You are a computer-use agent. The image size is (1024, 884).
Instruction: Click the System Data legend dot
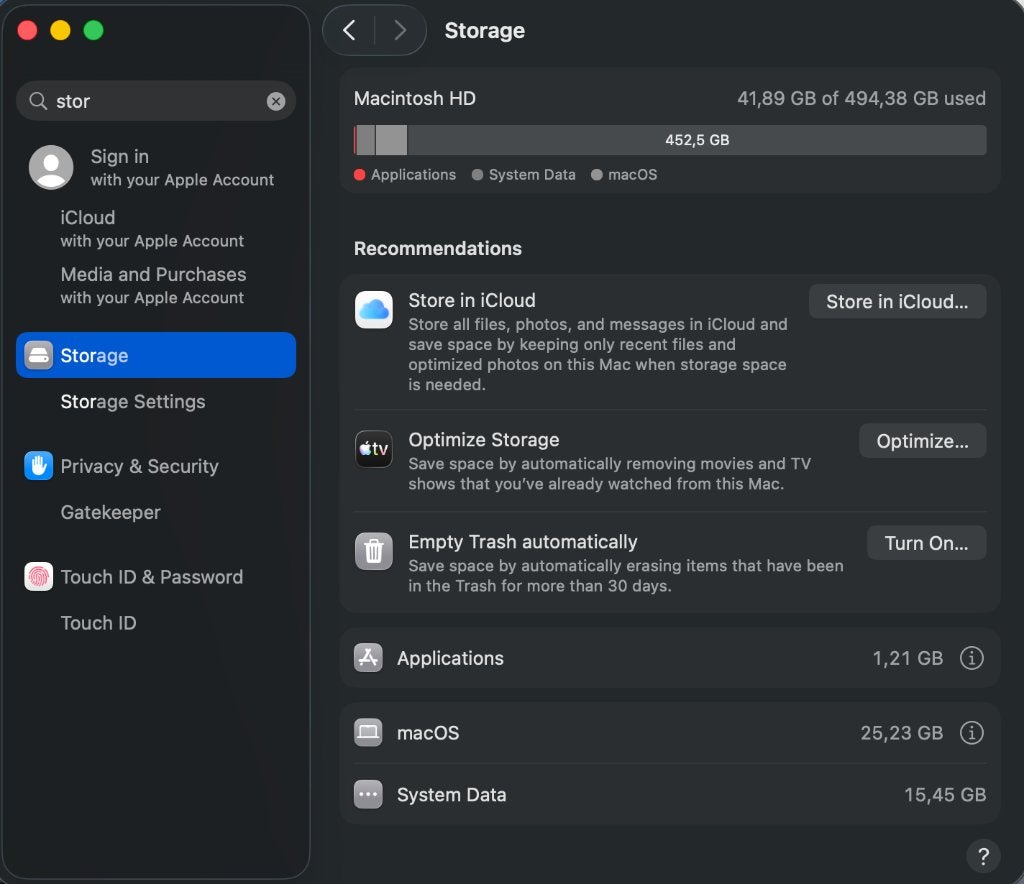click(x=477, y=175)
